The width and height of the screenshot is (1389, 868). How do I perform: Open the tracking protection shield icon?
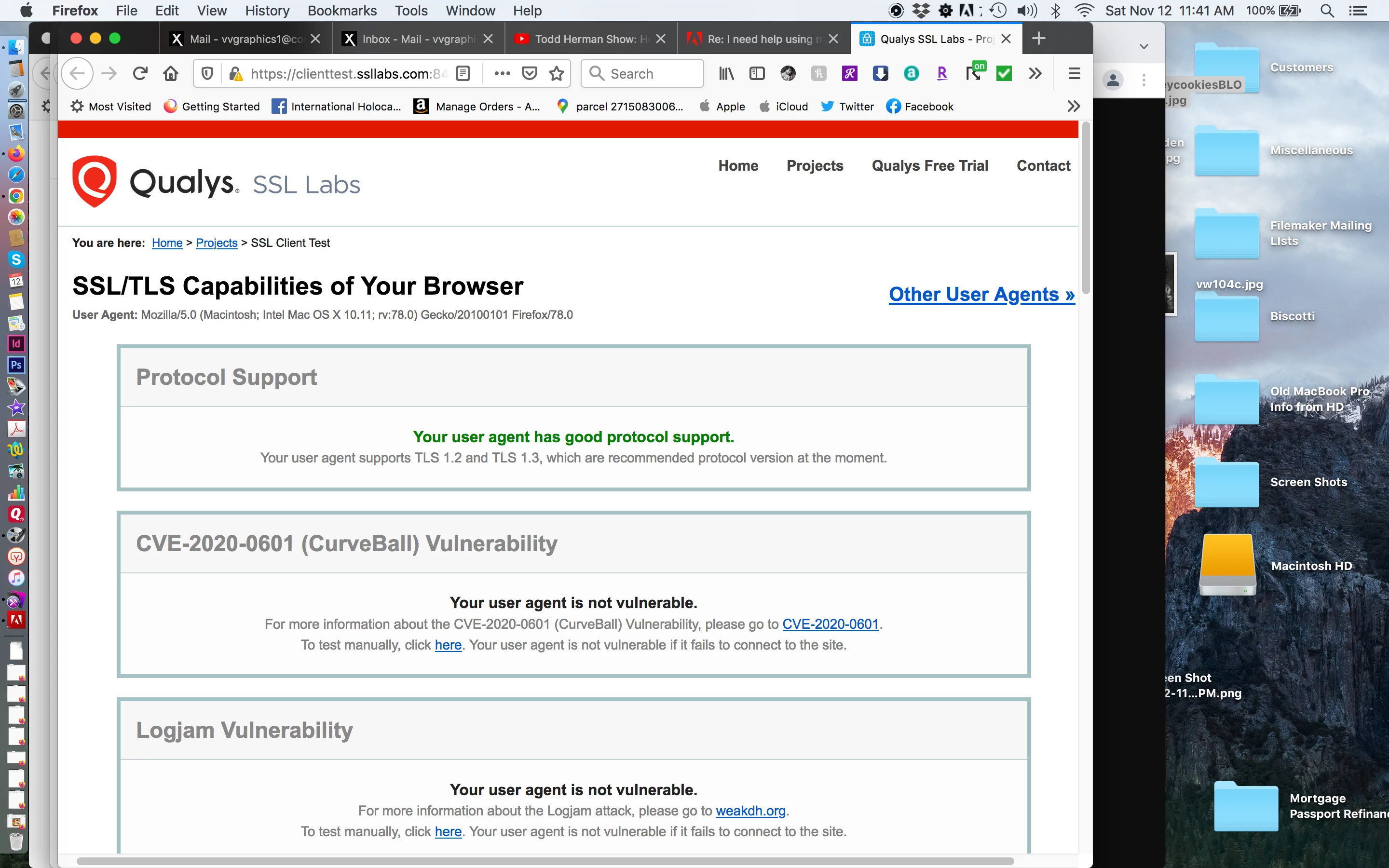[208, 73]
